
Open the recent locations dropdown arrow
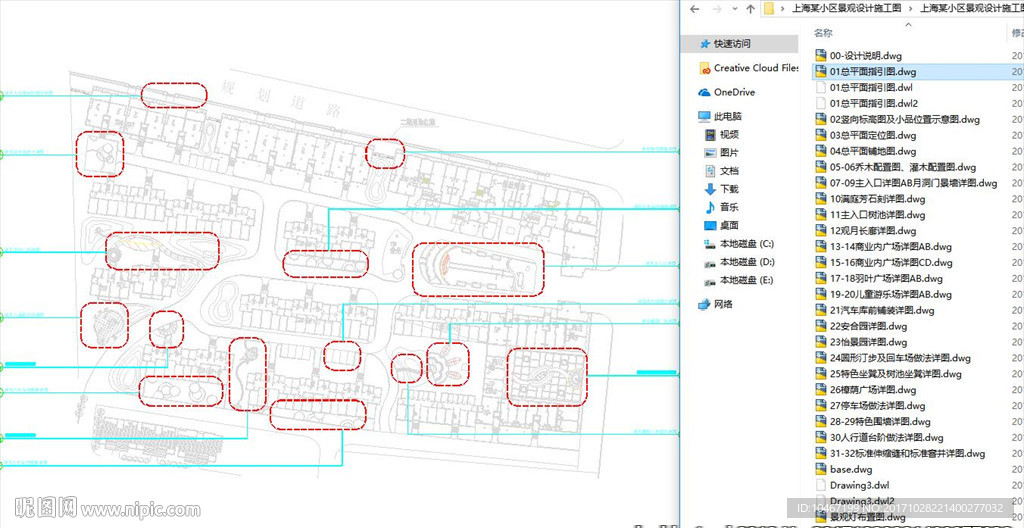(733, 8)
